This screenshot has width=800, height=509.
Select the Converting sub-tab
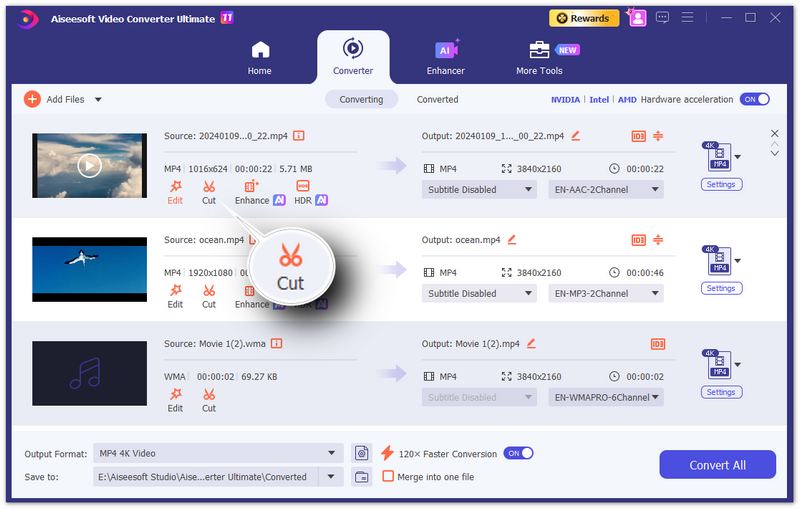tap(361, 99)
